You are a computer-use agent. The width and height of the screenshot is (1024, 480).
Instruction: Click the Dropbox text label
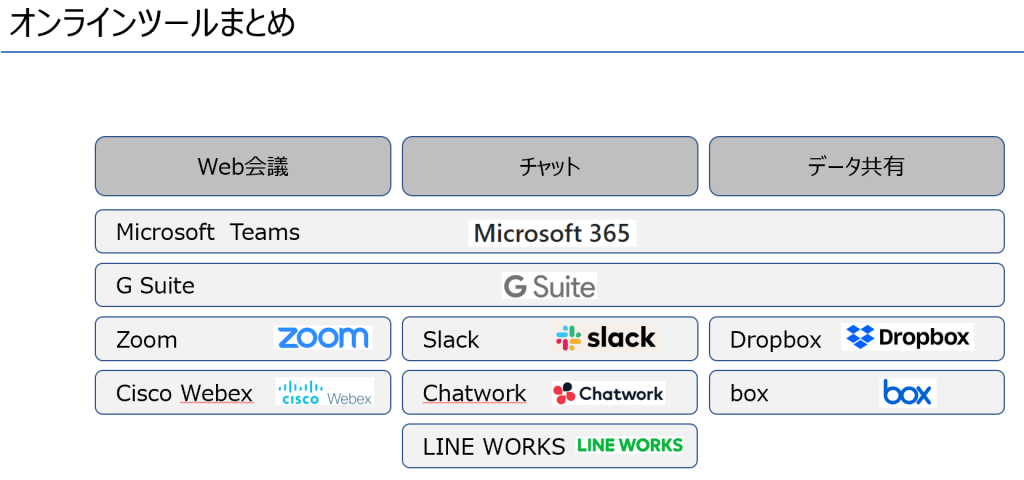point(775,340)
